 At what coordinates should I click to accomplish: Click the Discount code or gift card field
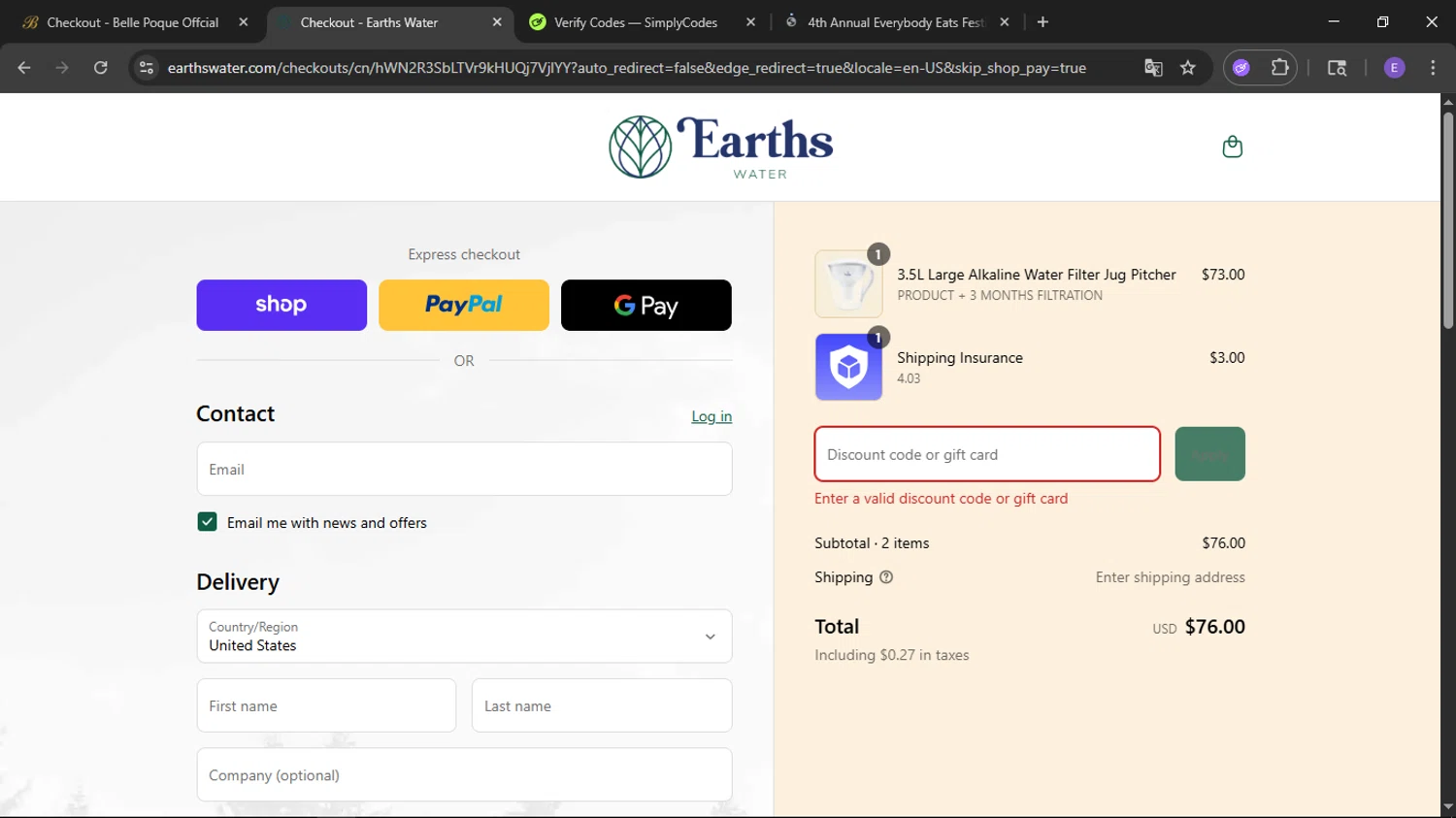987,454
